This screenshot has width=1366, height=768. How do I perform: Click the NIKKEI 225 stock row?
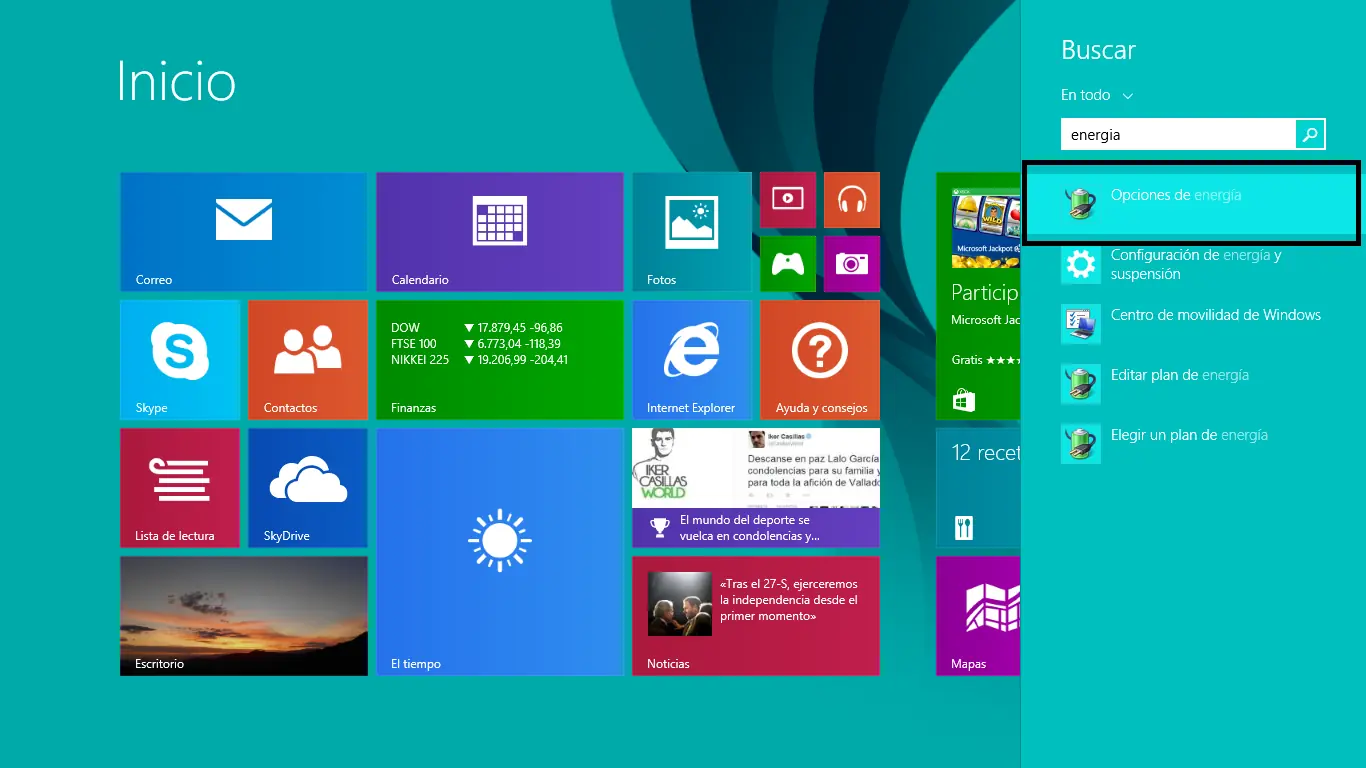pos(479,360)
